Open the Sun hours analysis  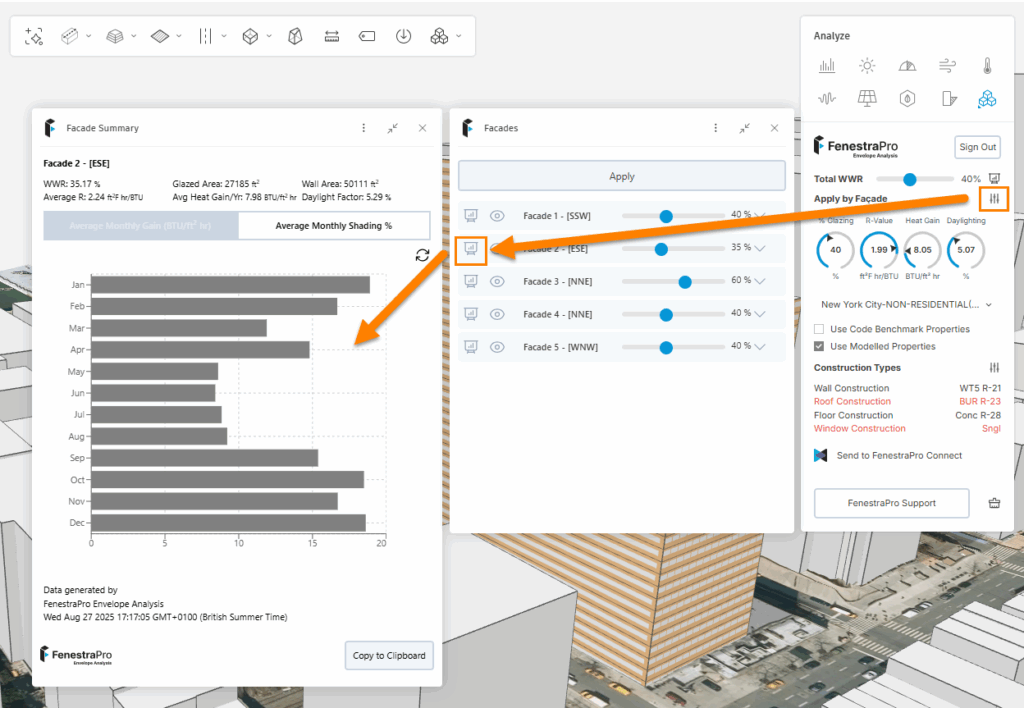[867, 65]
